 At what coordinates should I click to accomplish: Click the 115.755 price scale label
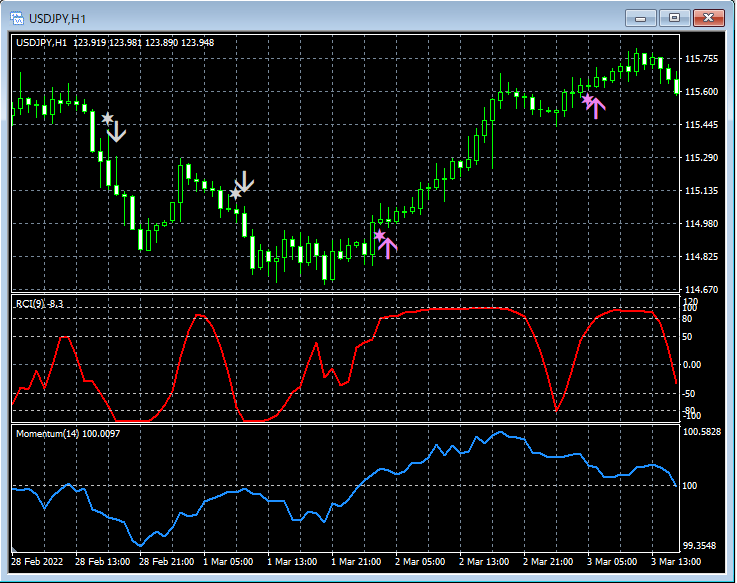pyautogui.click(x=702, y=59)
